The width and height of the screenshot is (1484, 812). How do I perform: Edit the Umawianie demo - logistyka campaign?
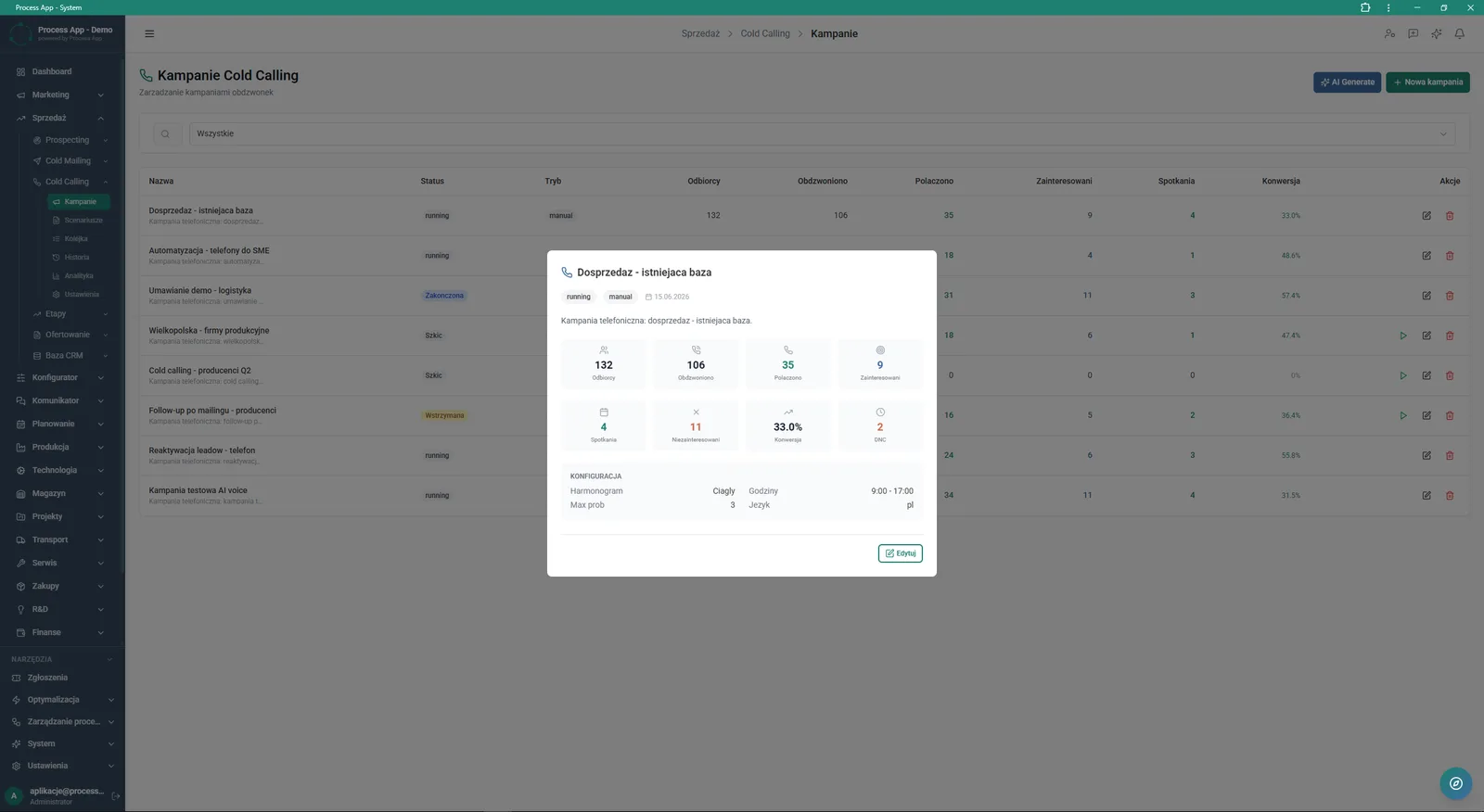point(1426,296)
